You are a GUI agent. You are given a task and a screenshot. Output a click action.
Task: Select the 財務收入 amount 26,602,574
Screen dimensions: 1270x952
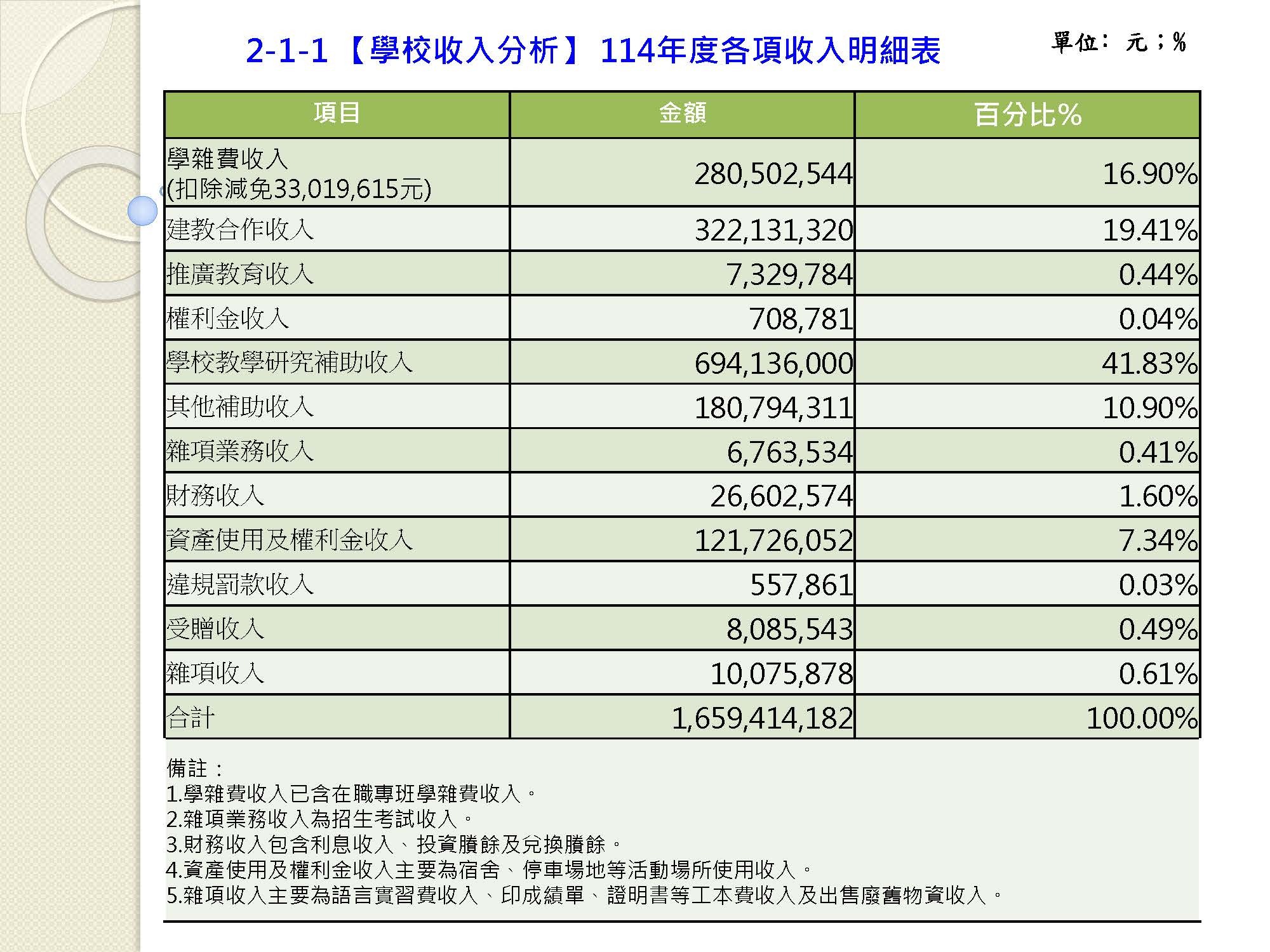(782, 496)
